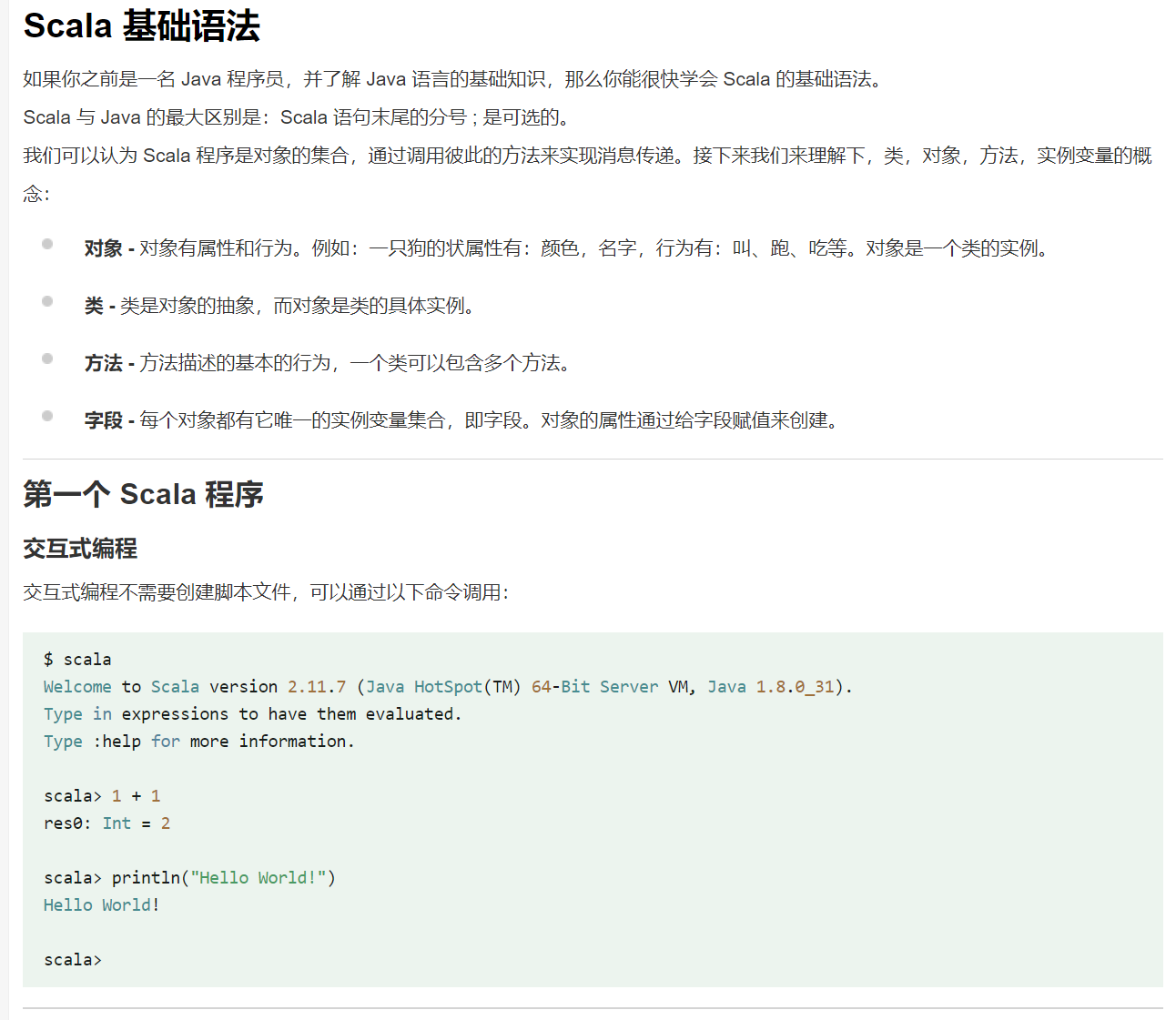Click the heading "Scala 基础语法"
The image size is (1176, 1020).
coord(142,26)
